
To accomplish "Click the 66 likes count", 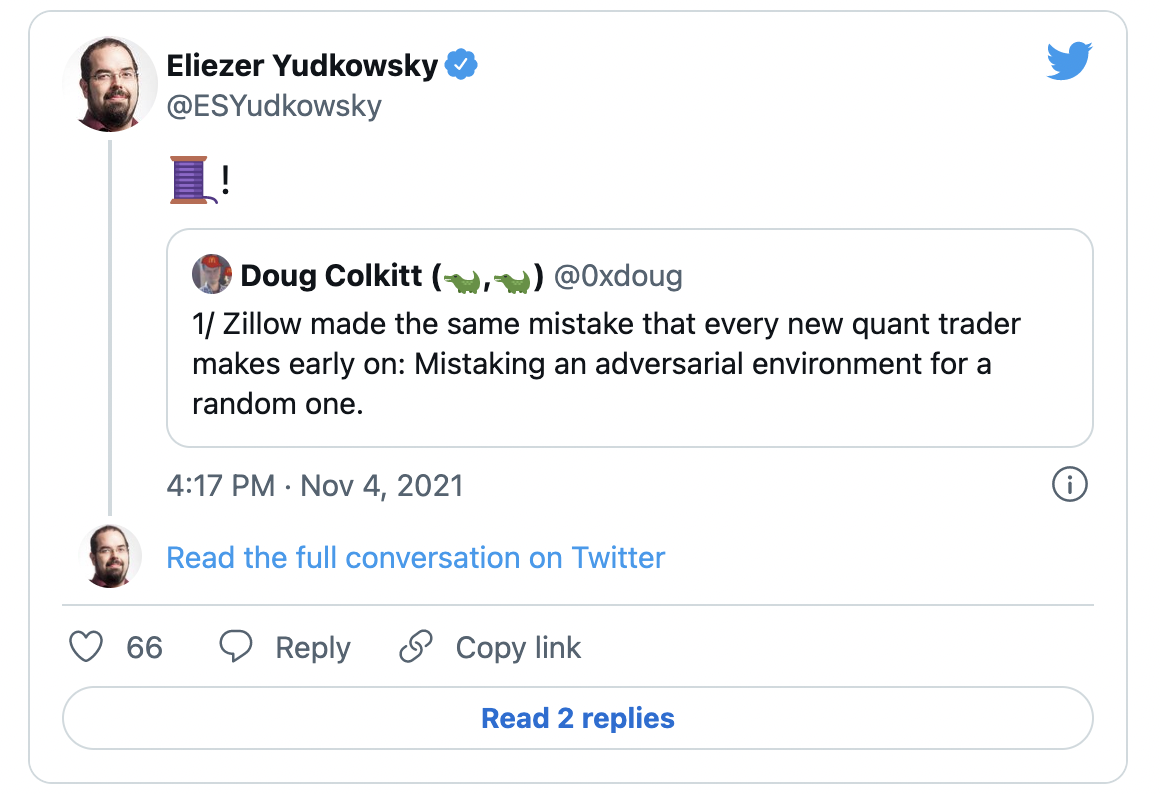I will pyautogui.click(x=144, y=648).
